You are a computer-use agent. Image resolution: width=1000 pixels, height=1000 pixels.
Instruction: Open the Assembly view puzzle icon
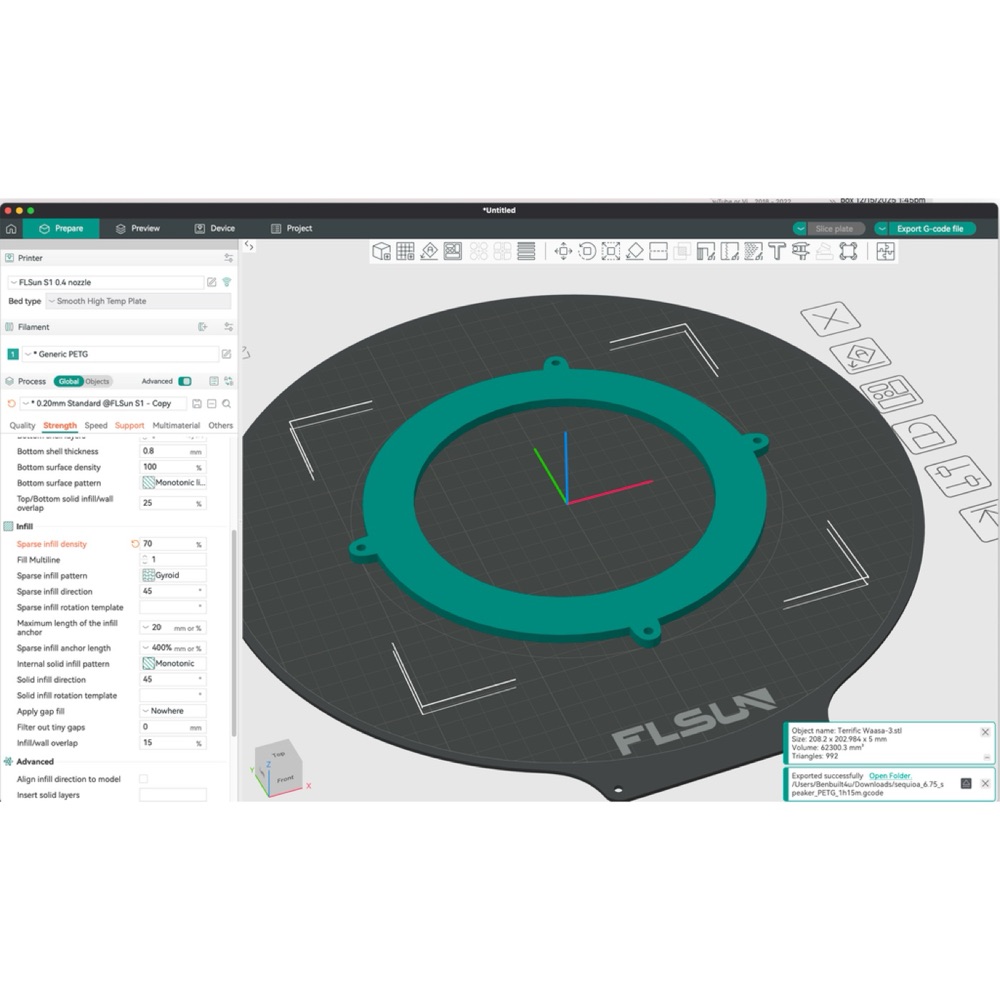pos(886,251)
